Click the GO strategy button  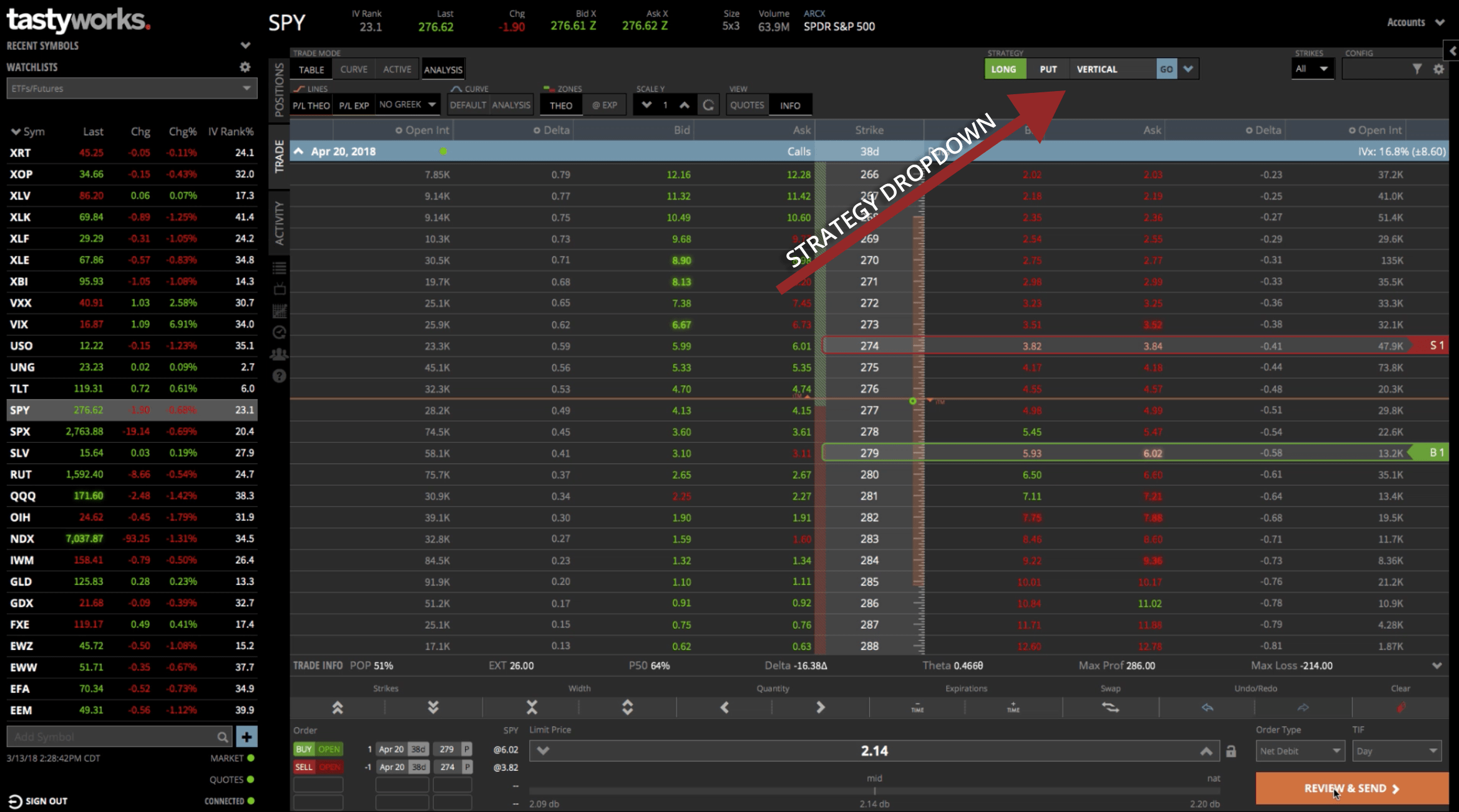click(1166, 69)
